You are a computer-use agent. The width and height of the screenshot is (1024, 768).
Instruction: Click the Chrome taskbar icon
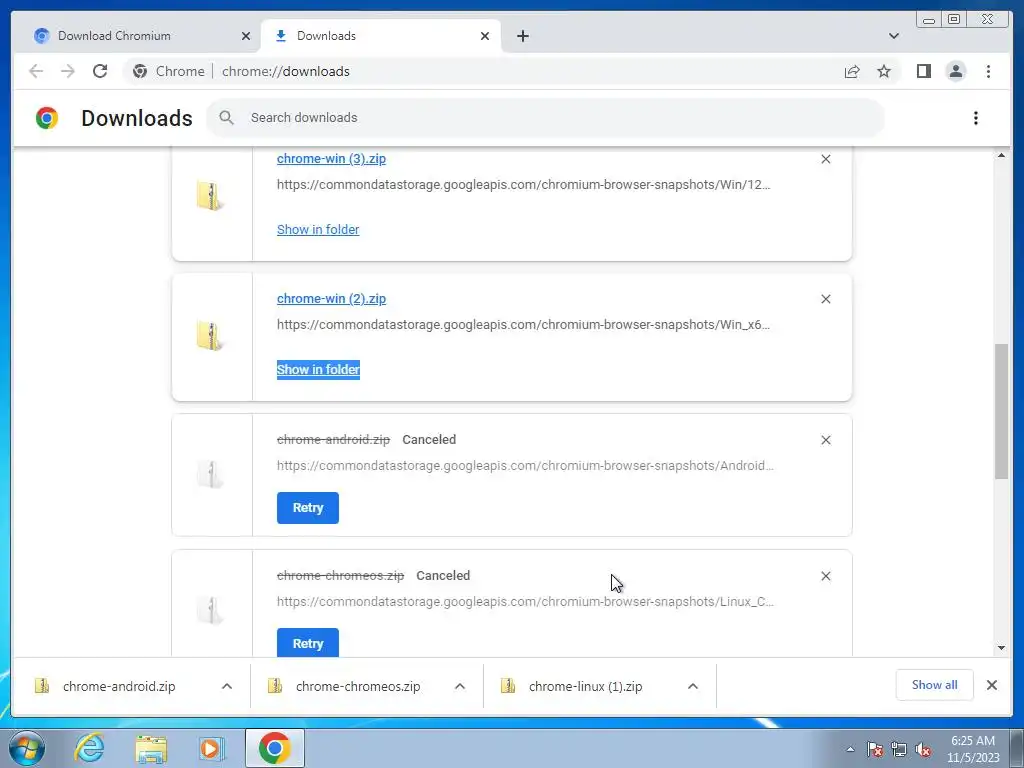[x=274, y=748]
